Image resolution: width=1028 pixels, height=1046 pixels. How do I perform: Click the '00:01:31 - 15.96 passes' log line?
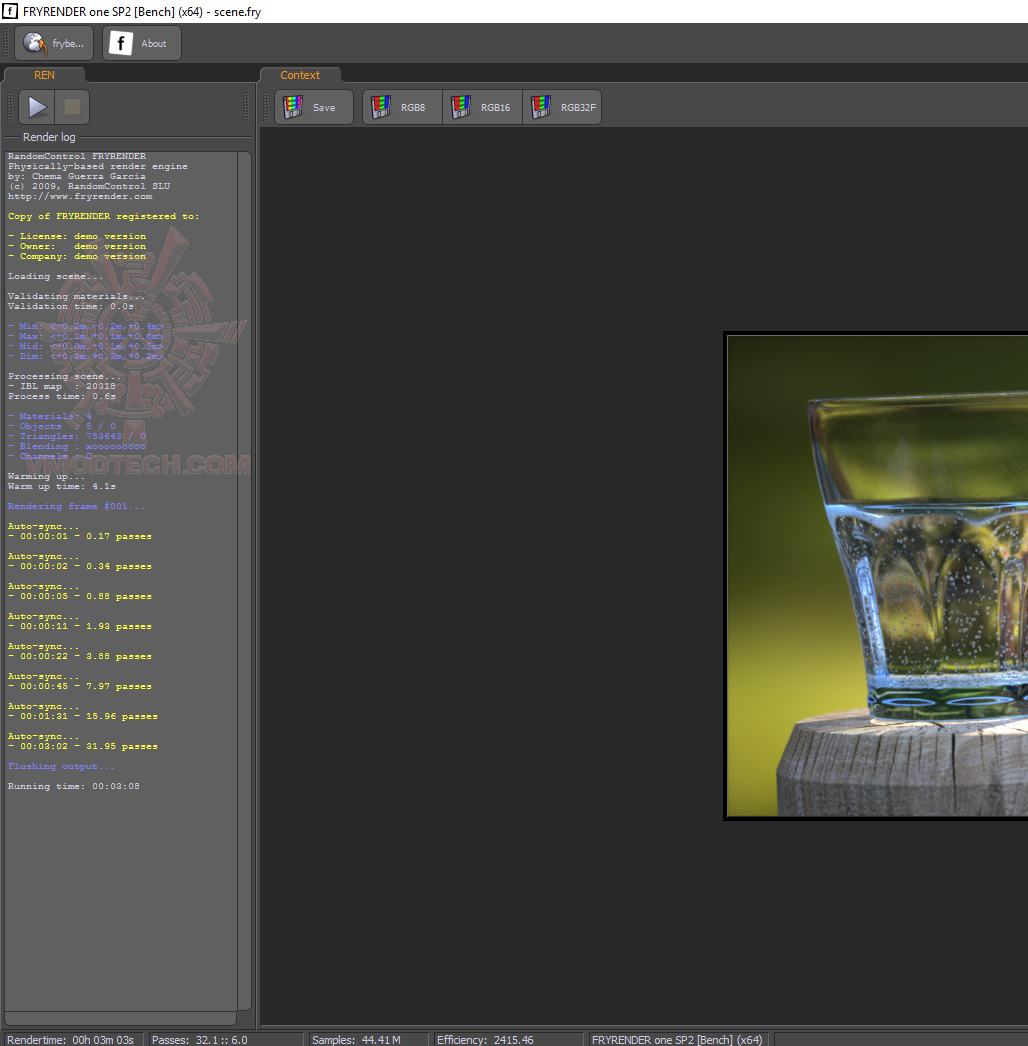click(x=83, y=716)
